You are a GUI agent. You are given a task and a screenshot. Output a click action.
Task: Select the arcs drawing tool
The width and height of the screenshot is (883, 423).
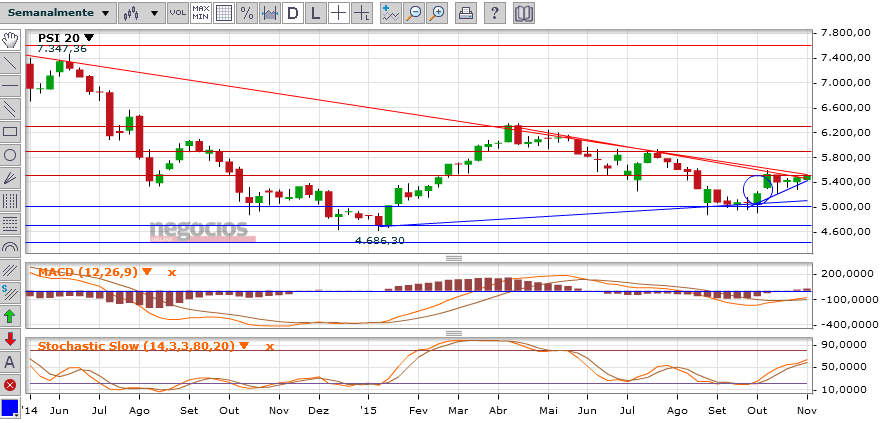(10, 247)
